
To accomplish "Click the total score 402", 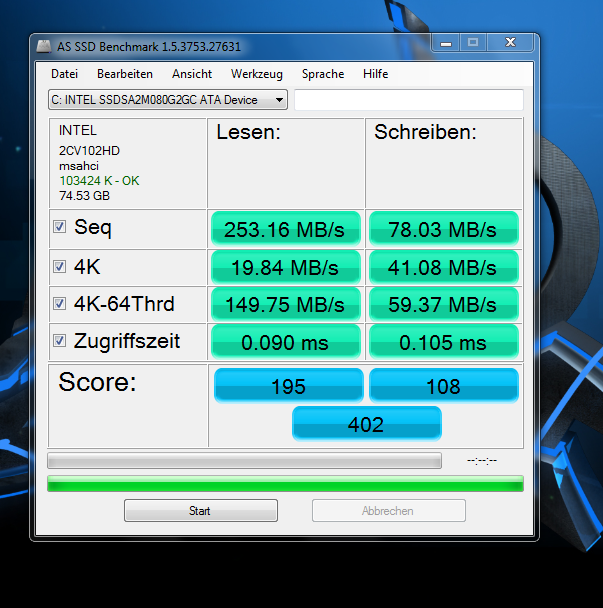I will point(366,424).
